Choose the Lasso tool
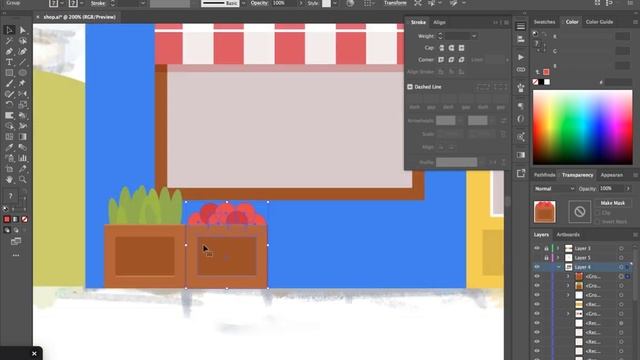This screenshot has width=640, height=360. click(x=22, y=41)
